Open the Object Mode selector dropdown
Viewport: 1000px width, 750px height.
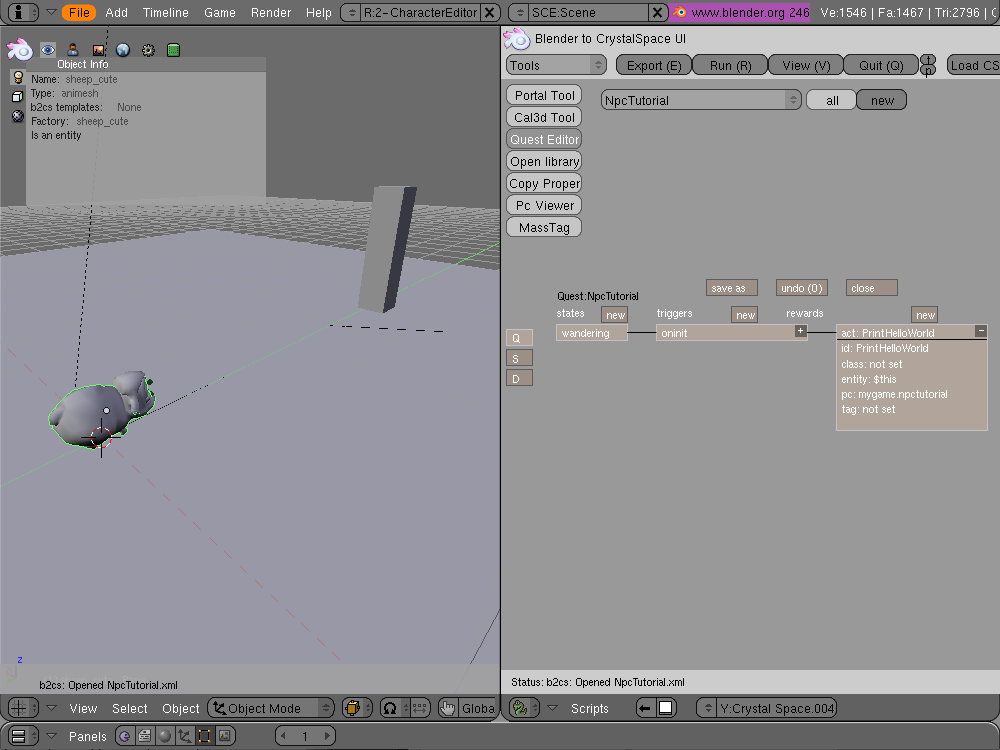(x=272, y=708)
